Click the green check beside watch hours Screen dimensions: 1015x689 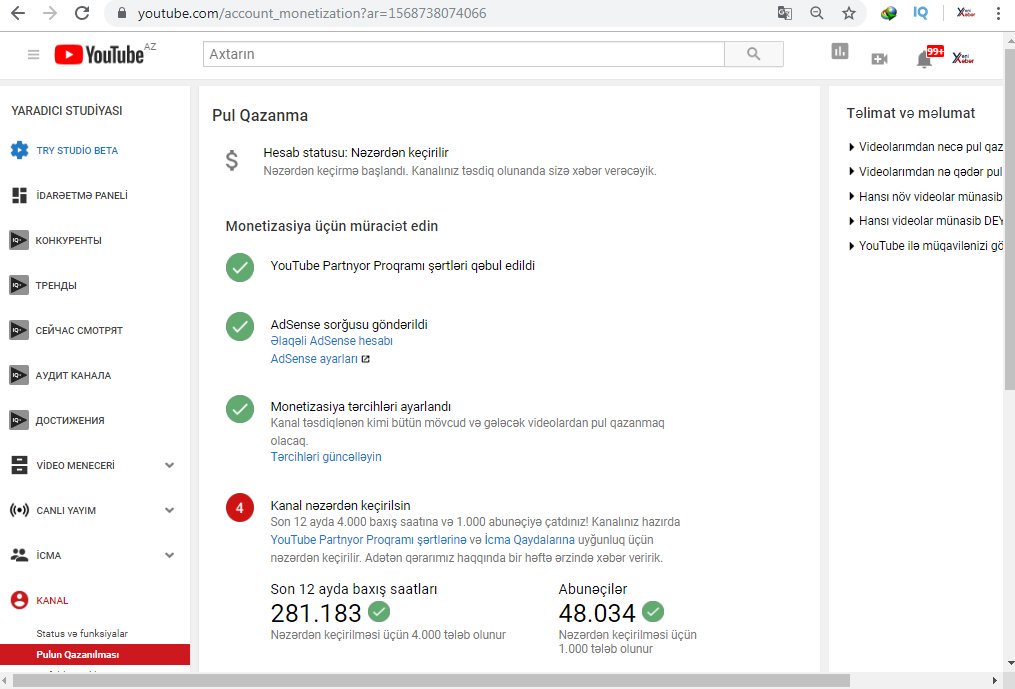(379, 611)
